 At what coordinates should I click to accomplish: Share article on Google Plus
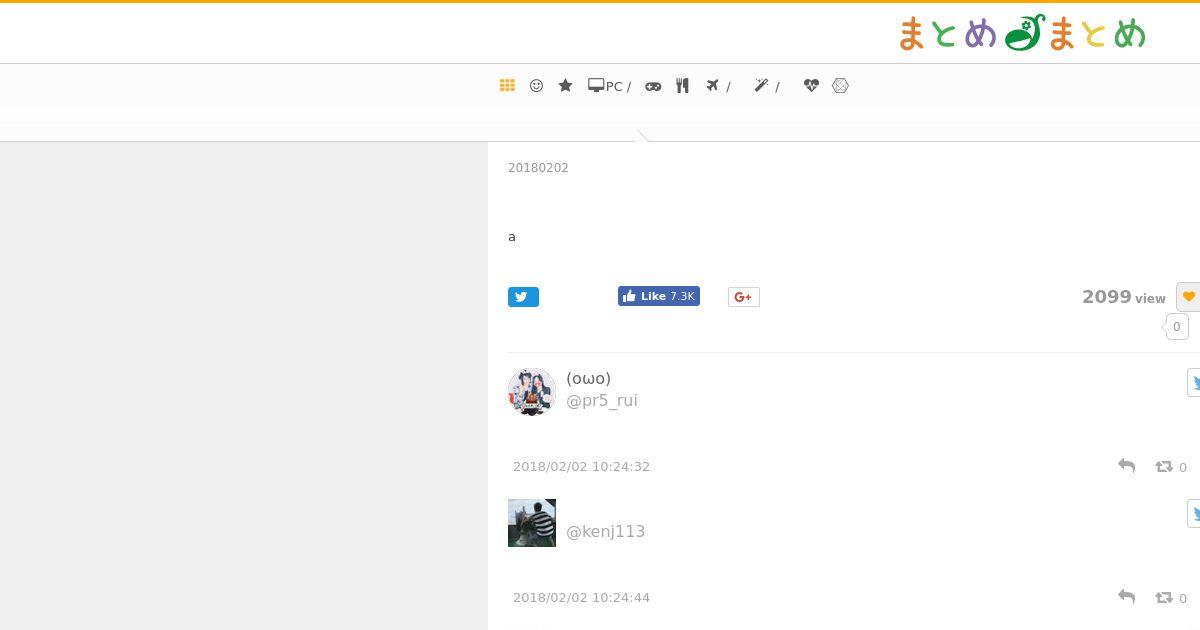743,297
